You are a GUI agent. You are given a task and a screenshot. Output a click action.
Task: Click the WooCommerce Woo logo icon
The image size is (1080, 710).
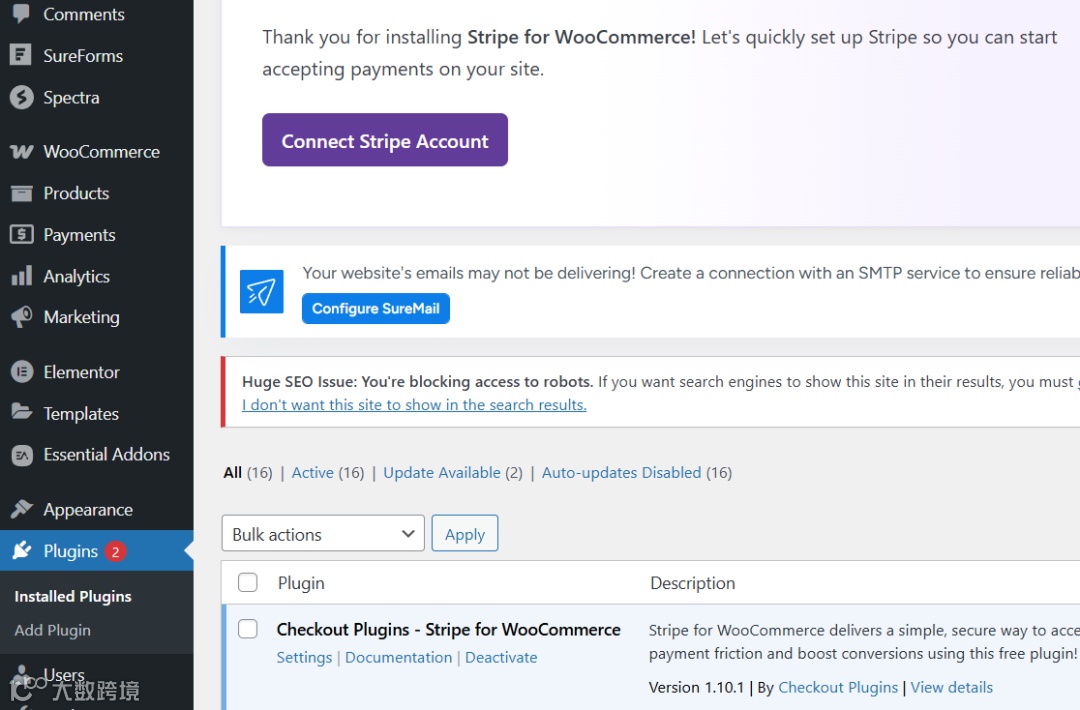coord(21,152)
